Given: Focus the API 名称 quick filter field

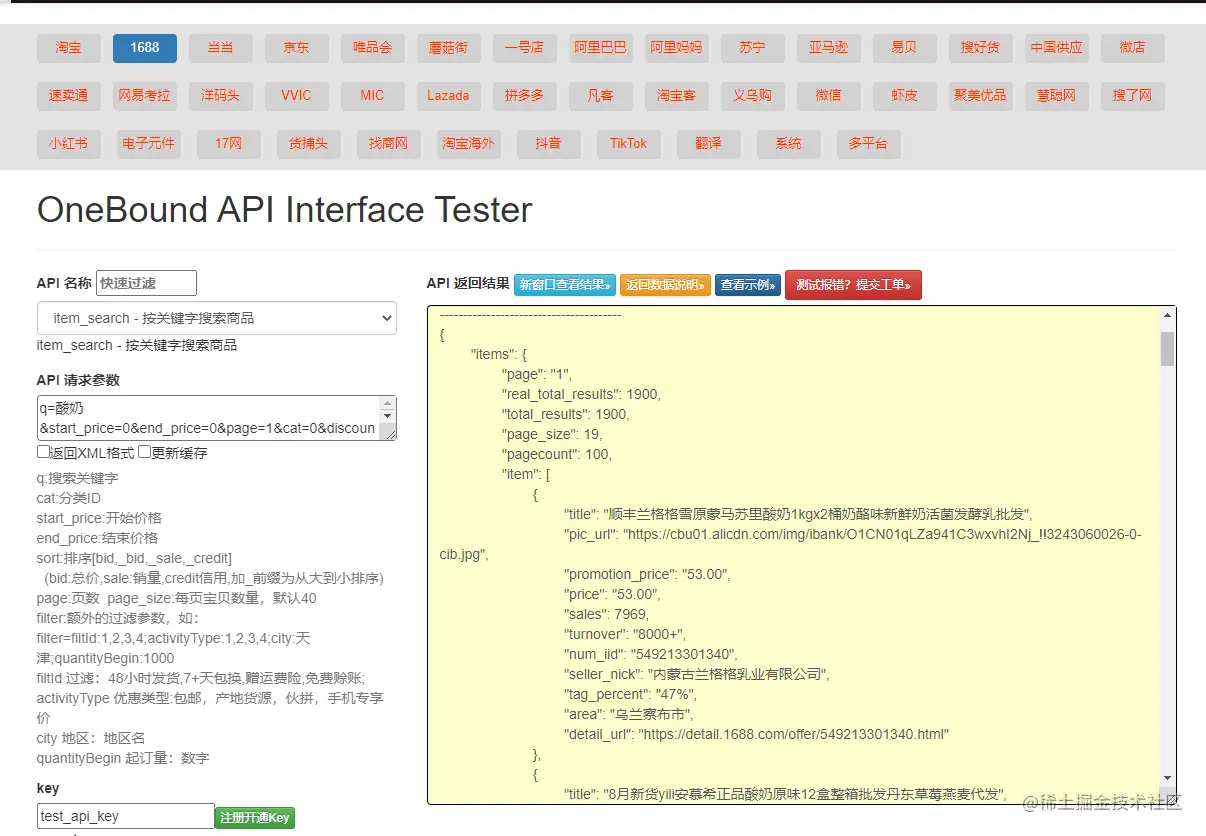Looking at the screenshot, I should click(x=146, y=283).
